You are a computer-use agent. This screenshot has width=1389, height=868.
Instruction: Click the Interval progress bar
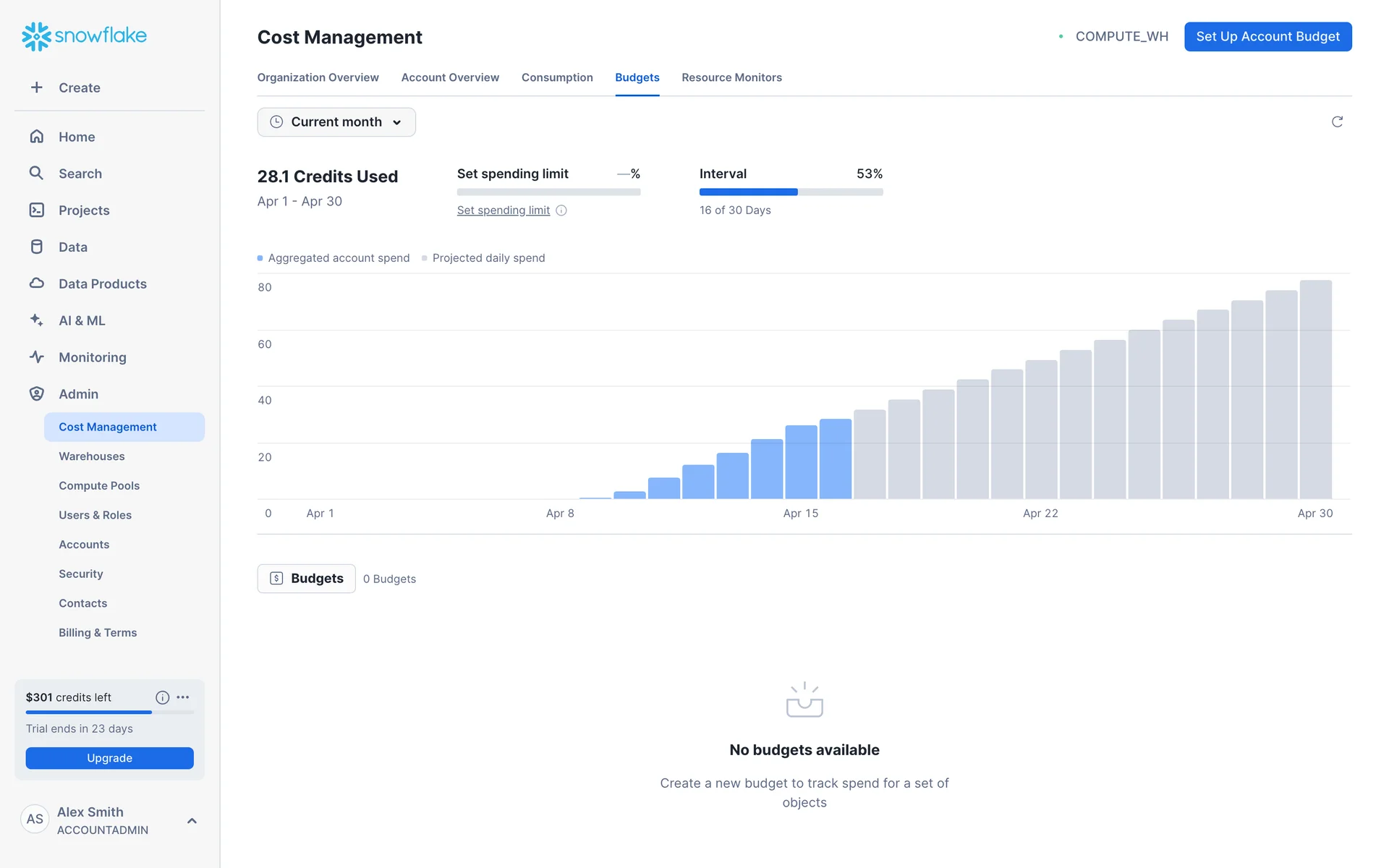click(x=791, y=192)
